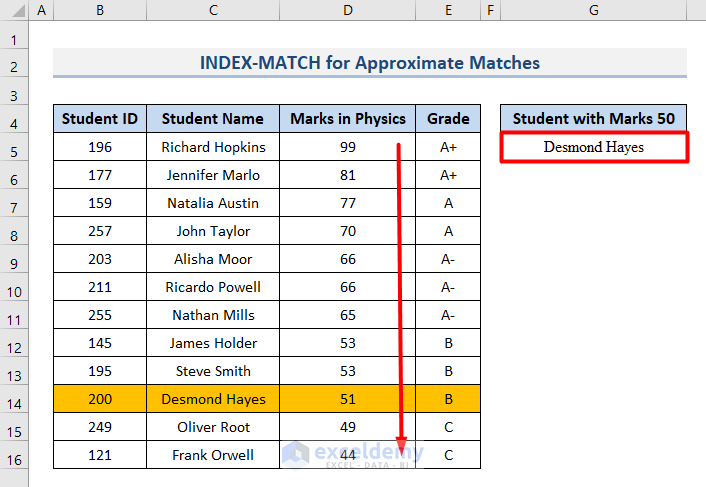Image resolution: width=706 pixels, height=487 pixels.
Task: Click the Richard Hopkins cell
Action: click(x=213, y=147)
